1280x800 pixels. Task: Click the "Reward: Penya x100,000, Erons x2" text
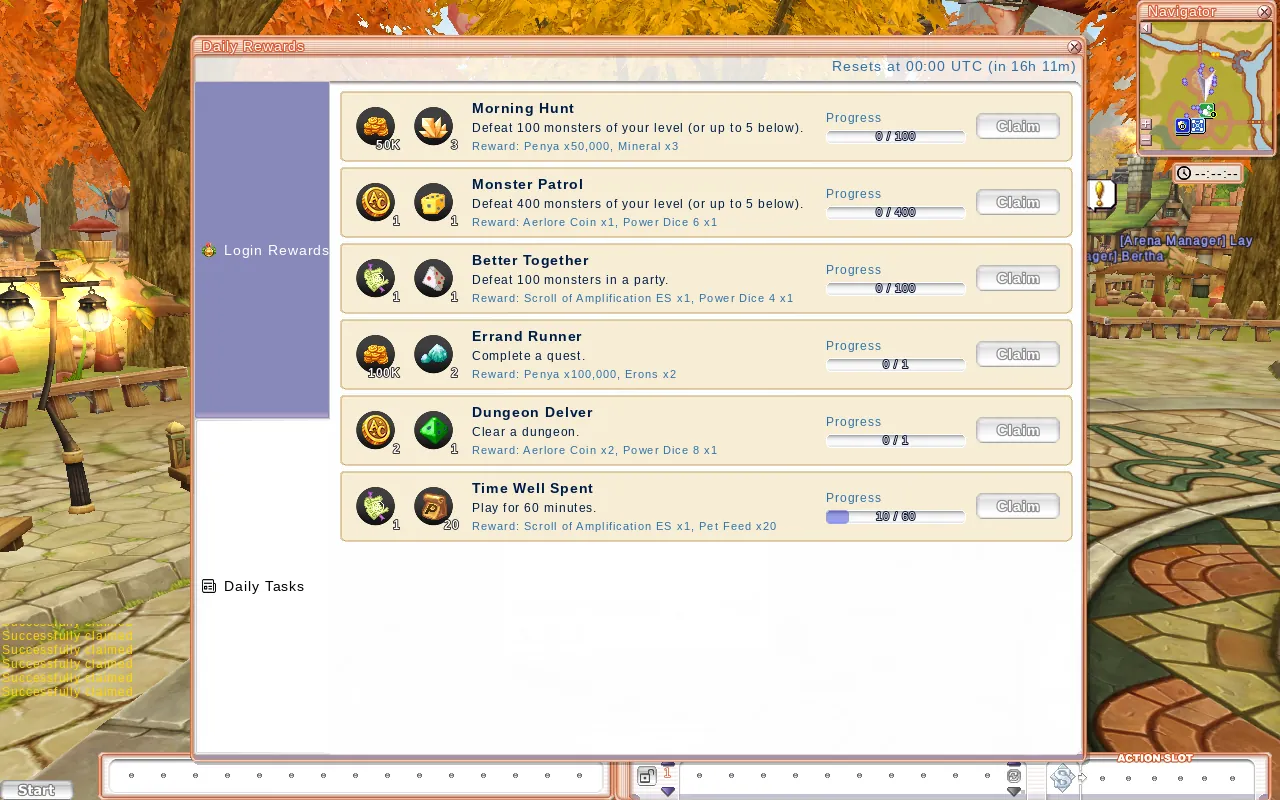coord(574,374)
